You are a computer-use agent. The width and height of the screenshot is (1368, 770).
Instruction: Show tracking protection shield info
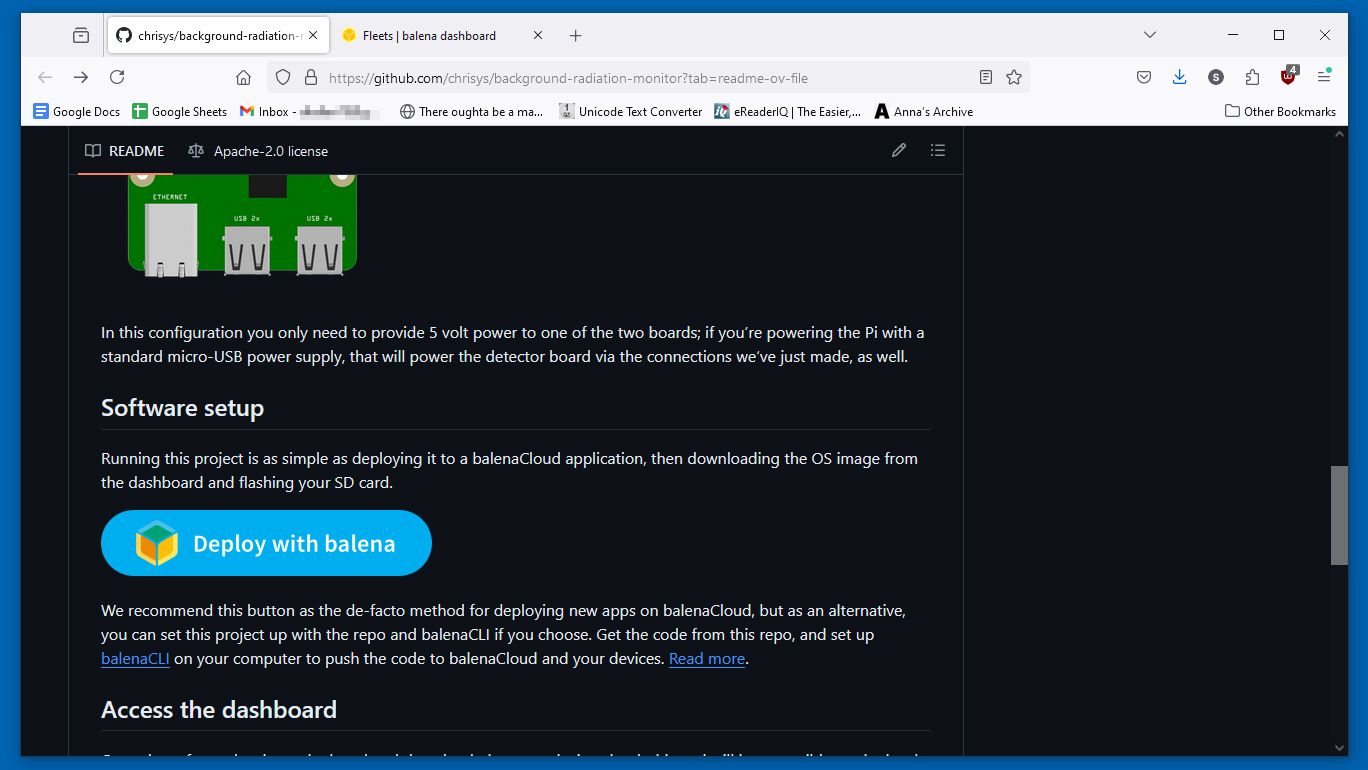coord(283,77)
